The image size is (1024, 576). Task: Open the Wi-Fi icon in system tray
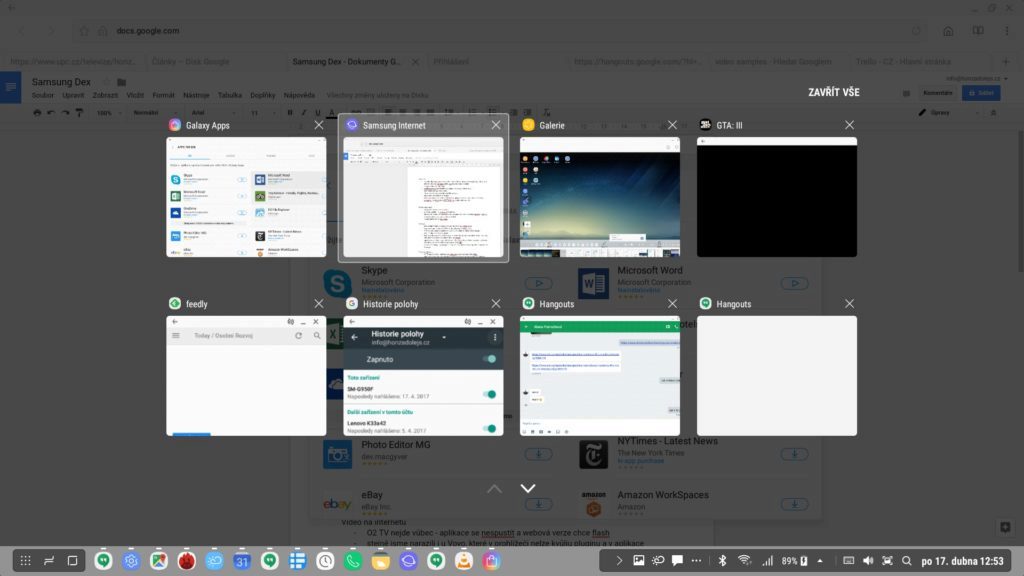pyautogui.click(x=744, y=560)
